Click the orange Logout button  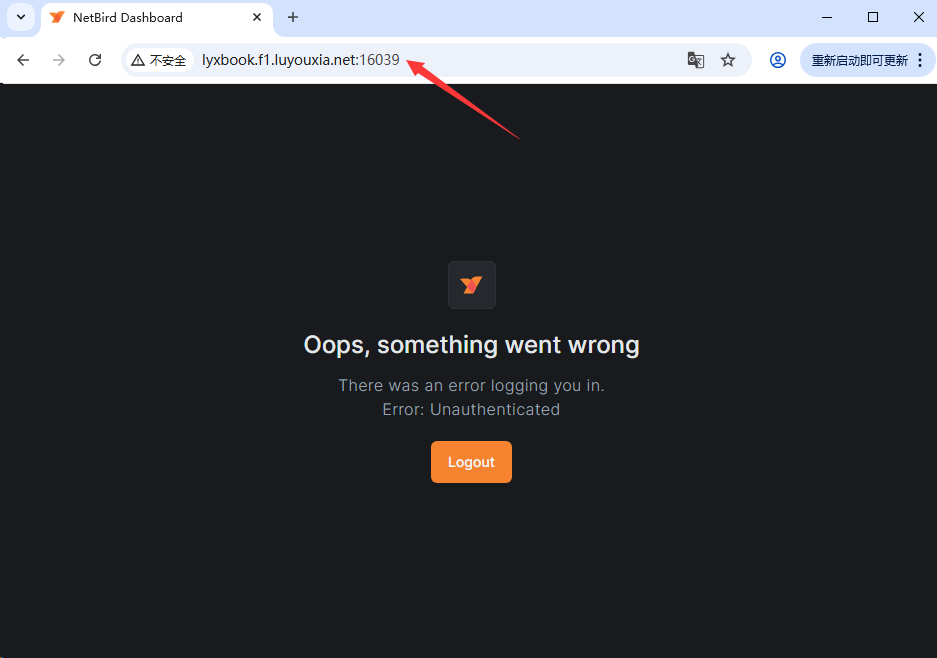point(471,462)
